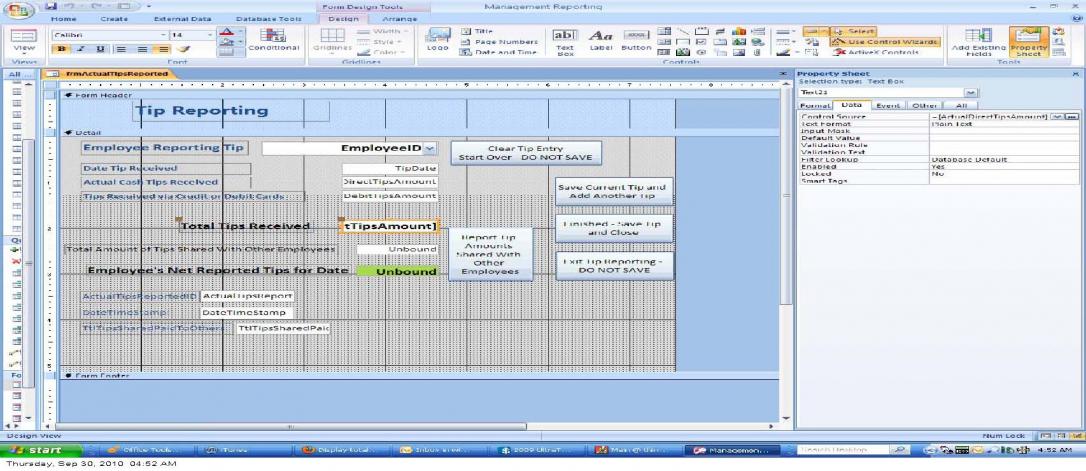Toggle the Property Sheet pane
Viewport: 1086px width, 471px height.
click(x=1029, y=42)
